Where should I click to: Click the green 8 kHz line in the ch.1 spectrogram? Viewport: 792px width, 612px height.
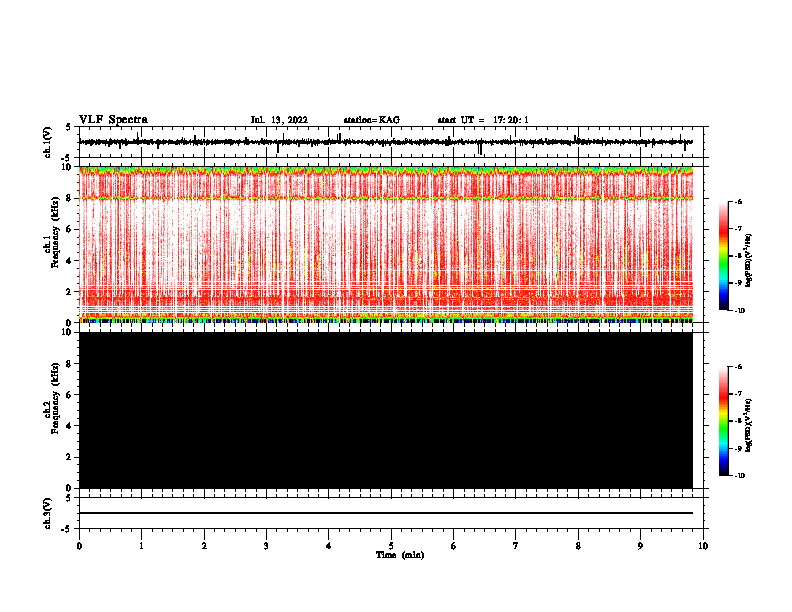tap(385, 198)
